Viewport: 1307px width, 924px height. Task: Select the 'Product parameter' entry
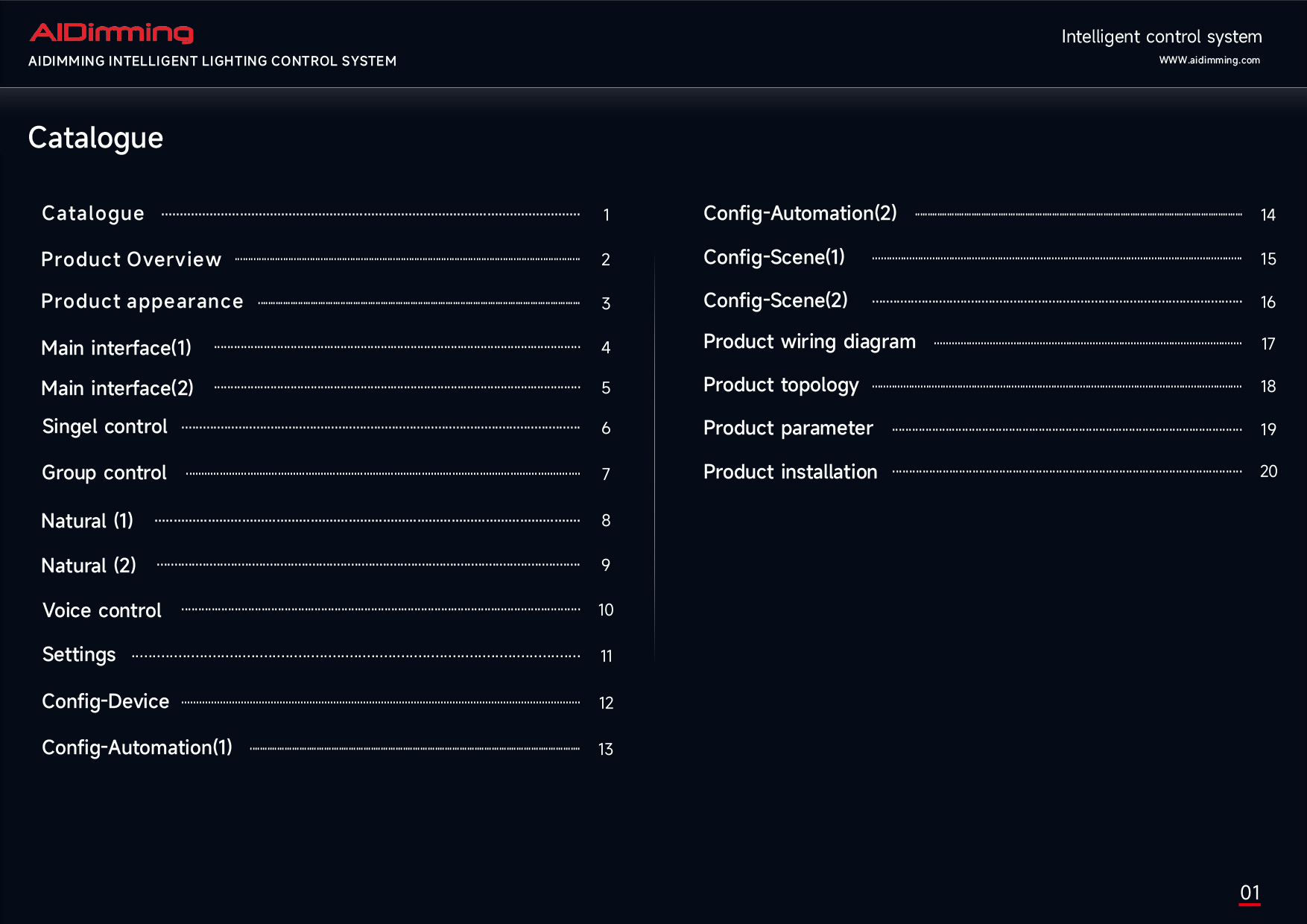point(788,428)
